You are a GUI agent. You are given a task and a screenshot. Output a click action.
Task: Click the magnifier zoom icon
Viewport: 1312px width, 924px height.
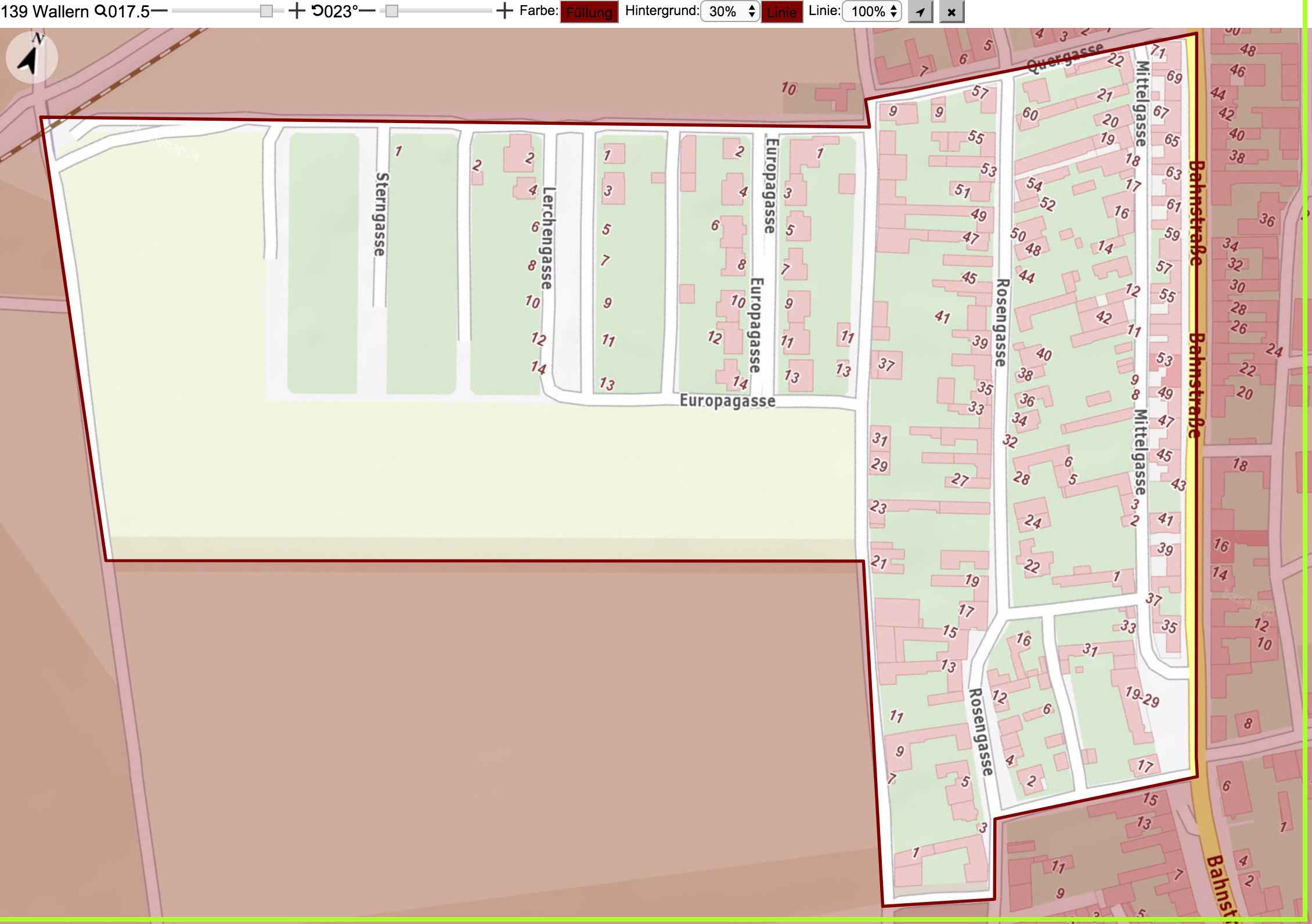tap(100, 11)
